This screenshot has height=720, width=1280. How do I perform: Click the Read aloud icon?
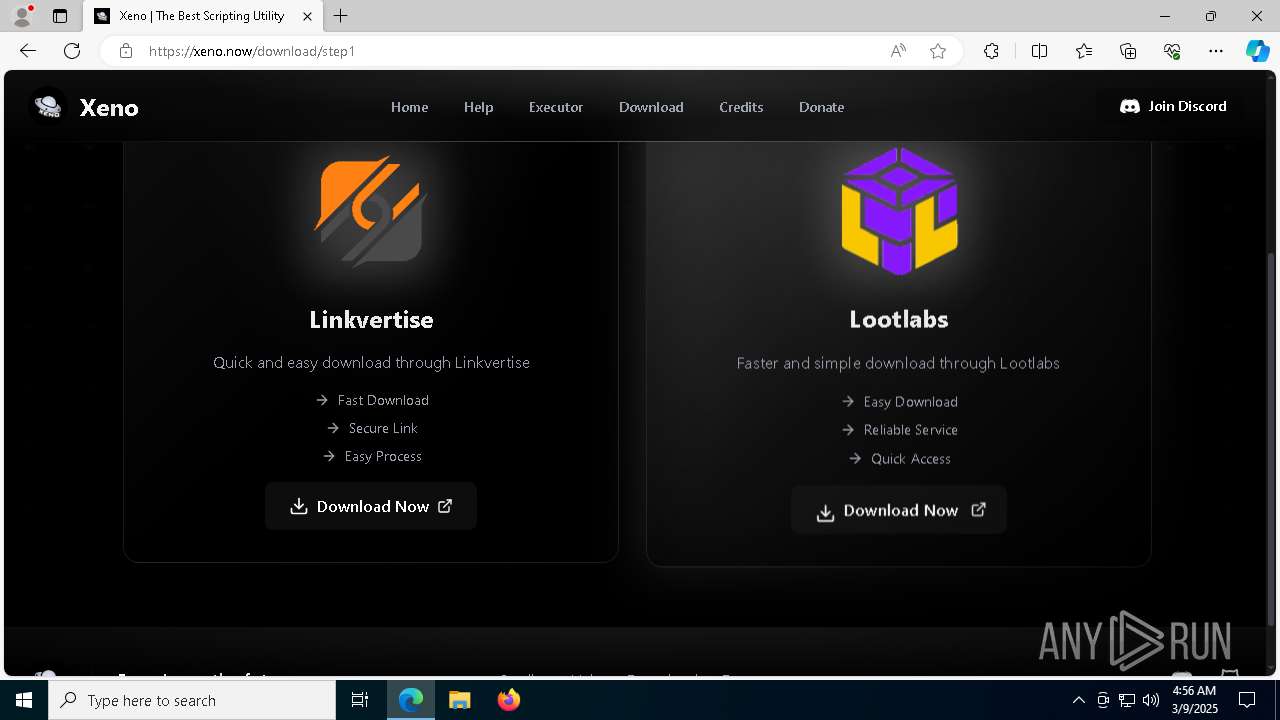click(898, 51)
